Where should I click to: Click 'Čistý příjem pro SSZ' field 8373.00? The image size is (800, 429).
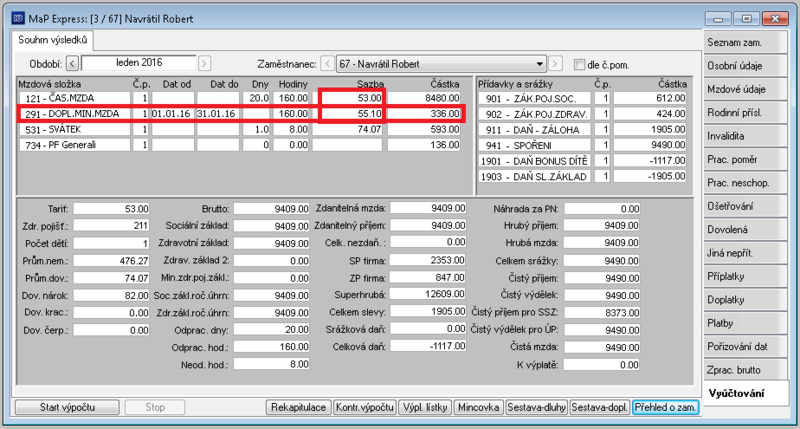coord(602,312)
